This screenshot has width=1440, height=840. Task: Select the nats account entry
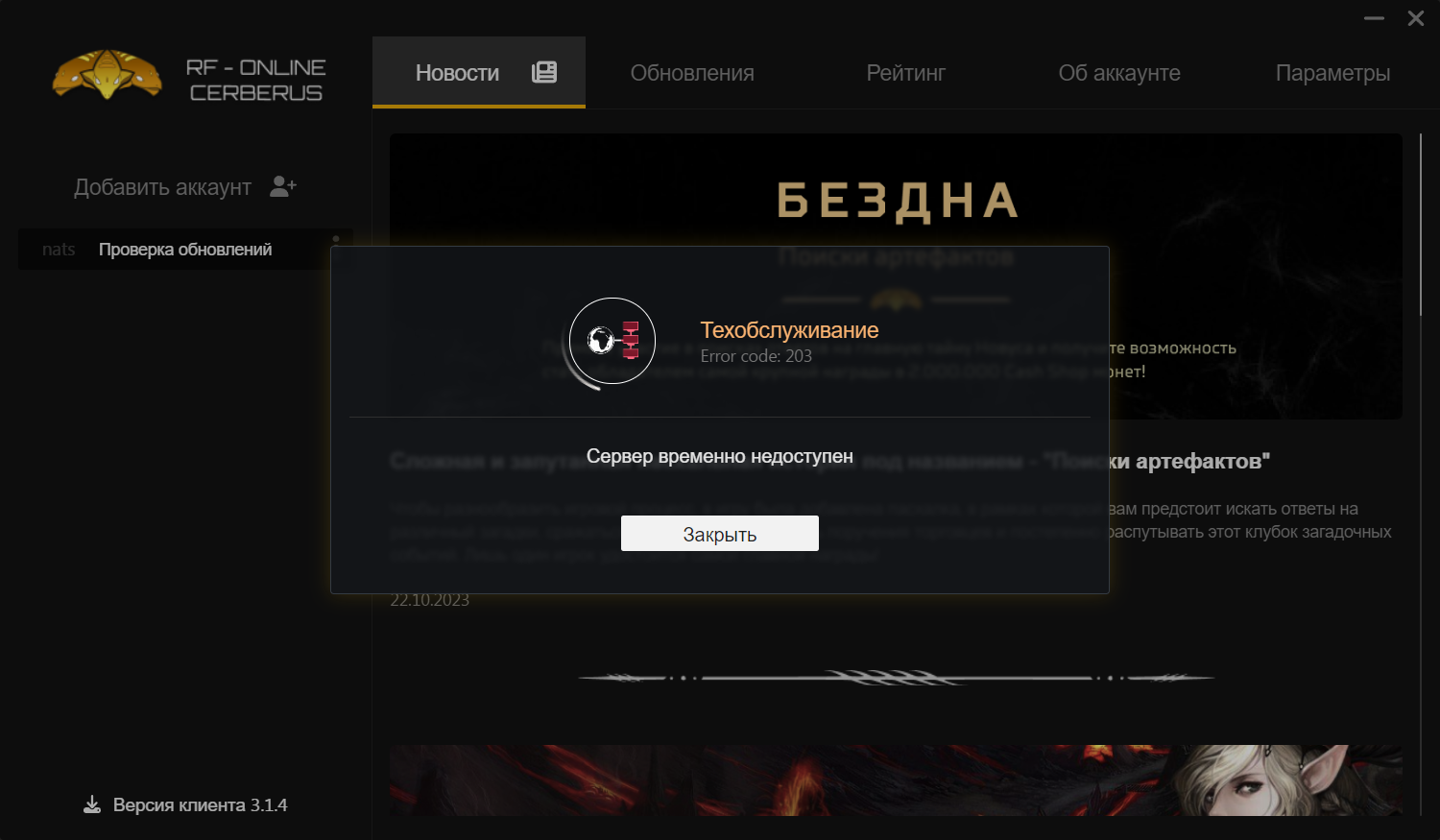pos(185,250)
